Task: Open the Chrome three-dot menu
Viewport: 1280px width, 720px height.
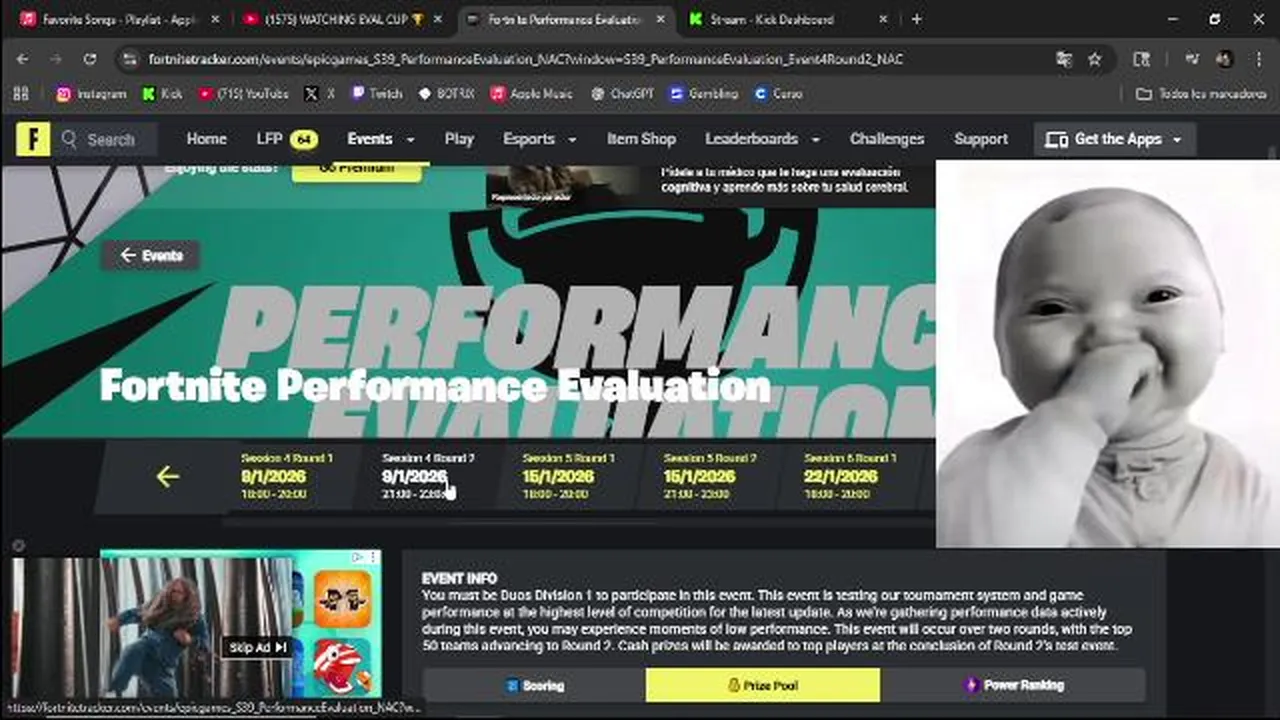Action: point(1258,59)
